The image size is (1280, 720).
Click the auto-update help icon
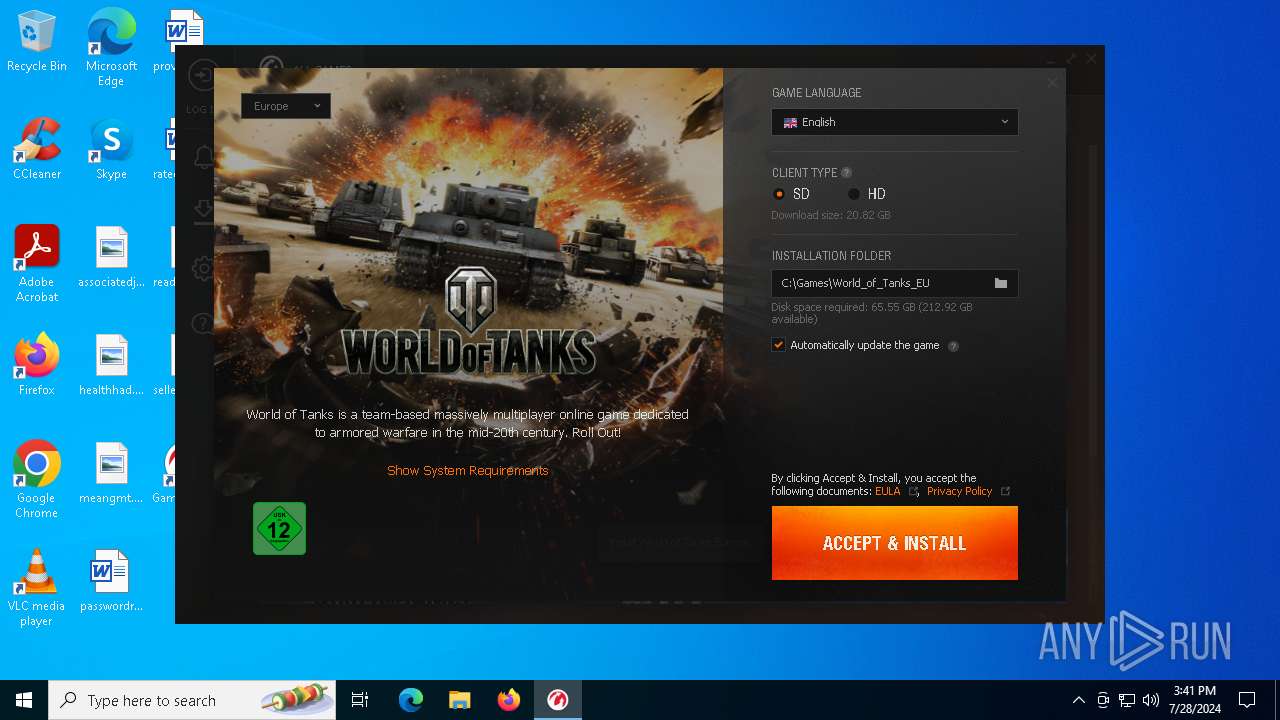[953, 346]
